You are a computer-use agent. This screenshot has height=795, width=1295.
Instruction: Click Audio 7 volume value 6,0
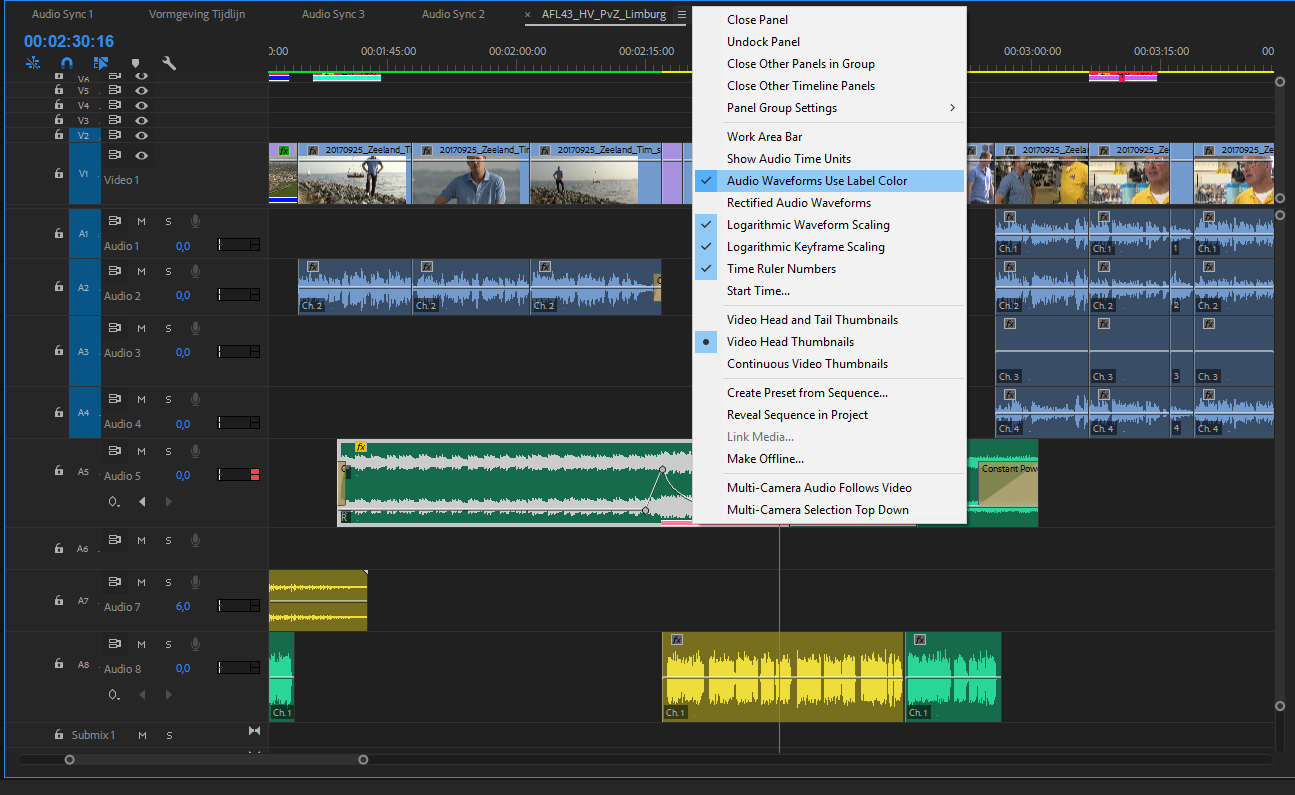[x=183, y=606]
